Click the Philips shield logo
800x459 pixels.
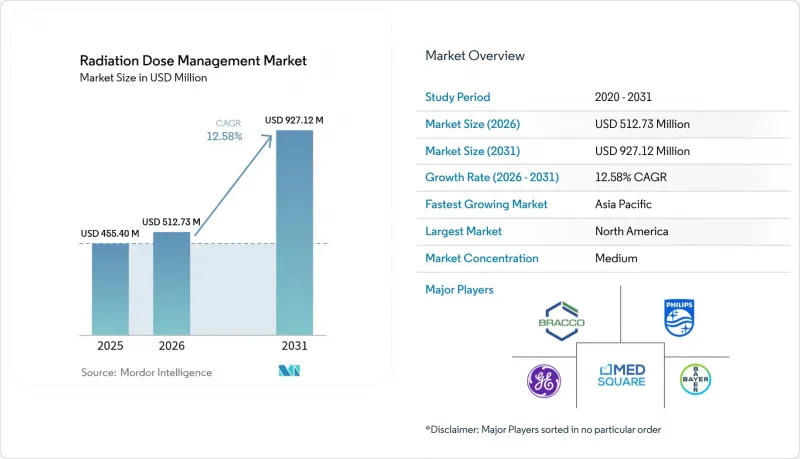coord(679,318)
